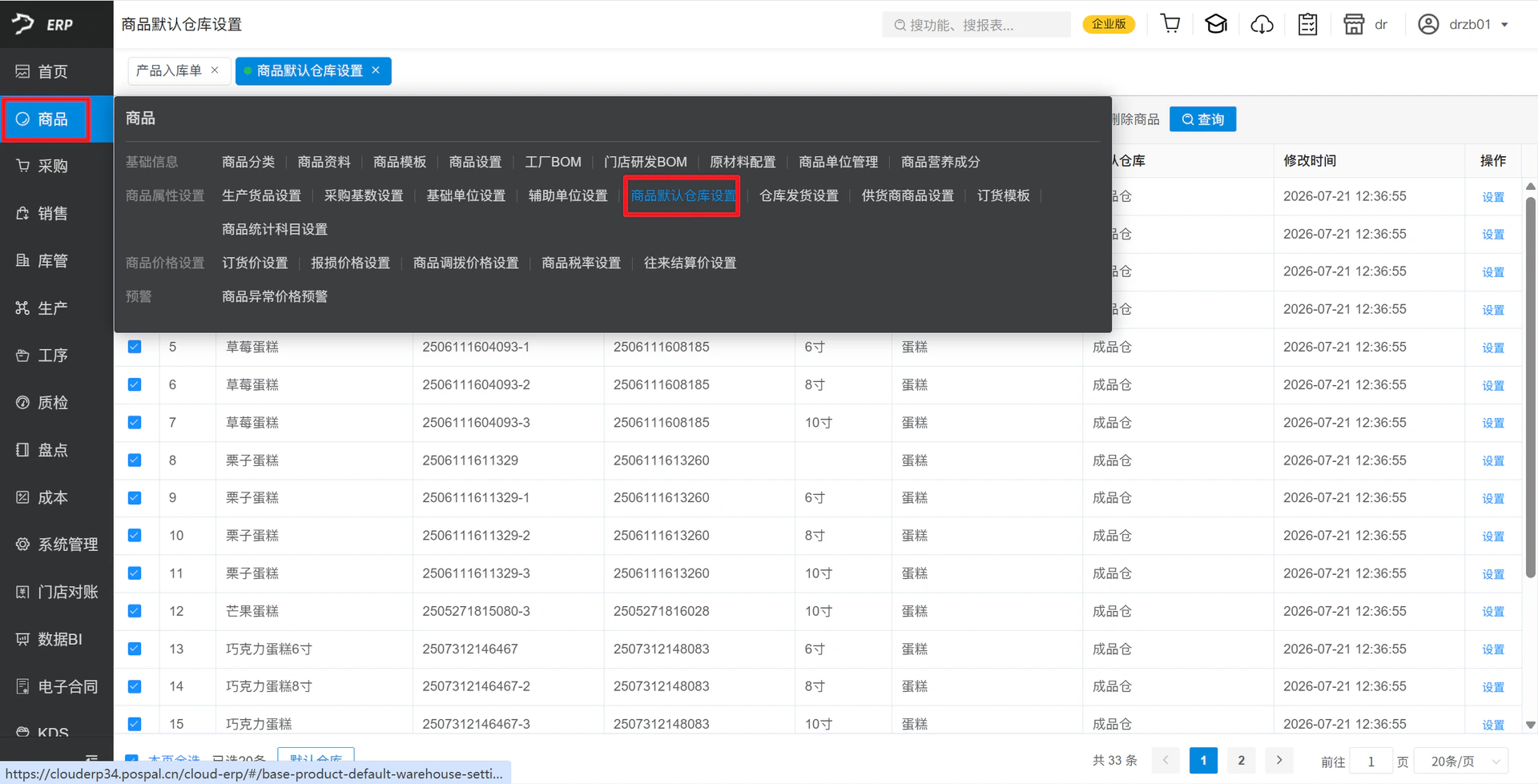Open the 20条/页 page size dropdown

pos(1461,761)
